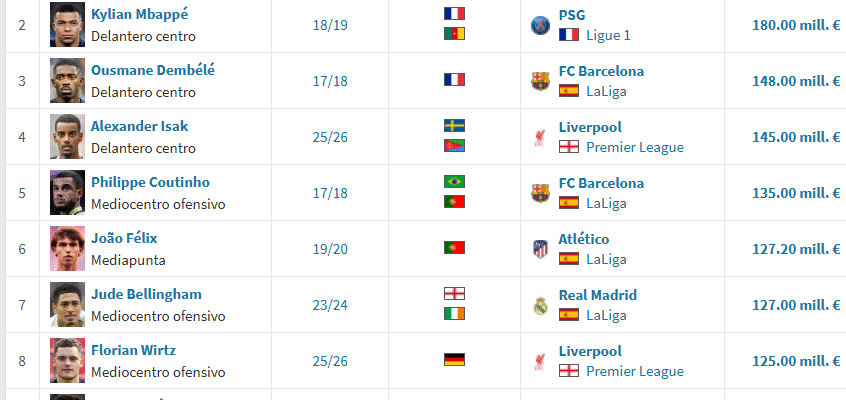The image size is (846, 400).
Task: Click Jude Bellingham's portrait thumbnail
Action: 67,305
